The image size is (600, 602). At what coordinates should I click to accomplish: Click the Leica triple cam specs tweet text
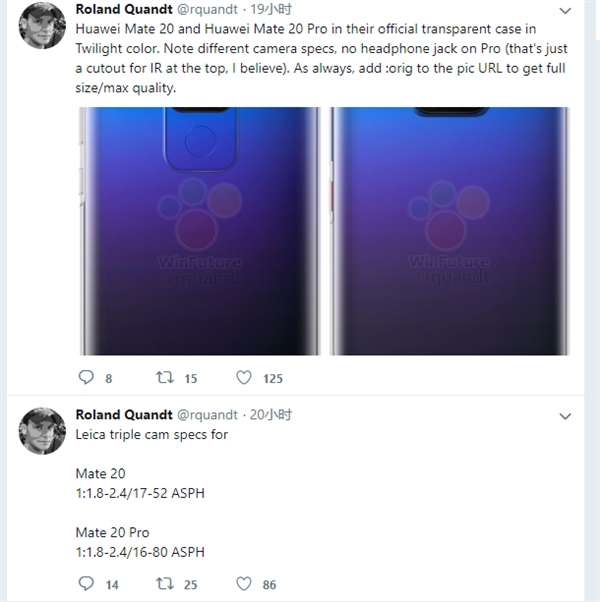[x=148, y=435]
